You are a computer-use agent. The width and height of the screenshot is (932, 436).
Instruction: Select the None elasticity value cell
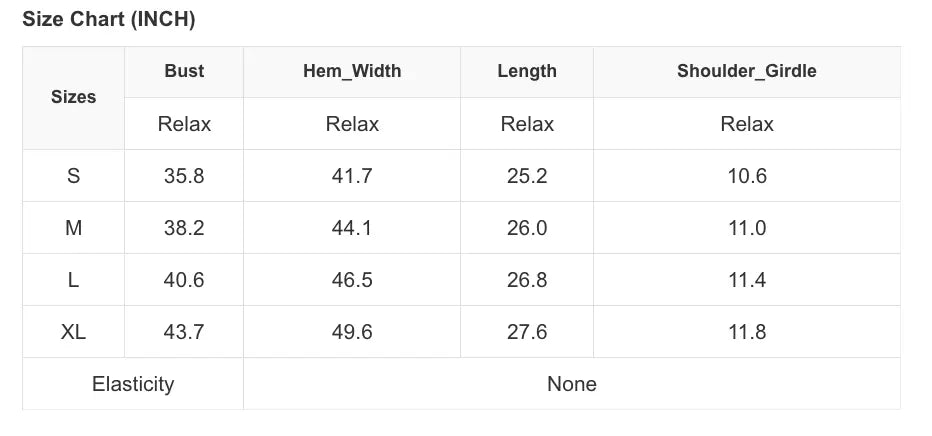click(572, 384)
